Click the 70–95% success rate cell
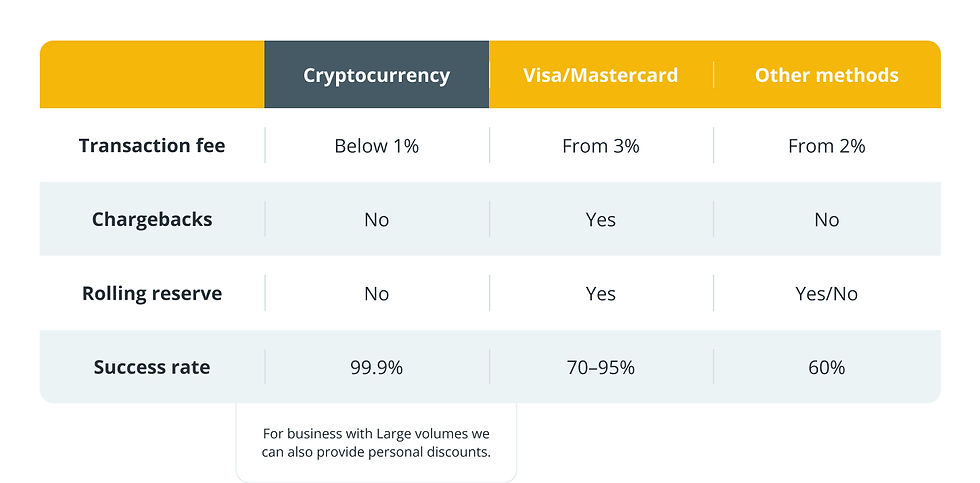This screenshot has height=483, width=980. 601,367
